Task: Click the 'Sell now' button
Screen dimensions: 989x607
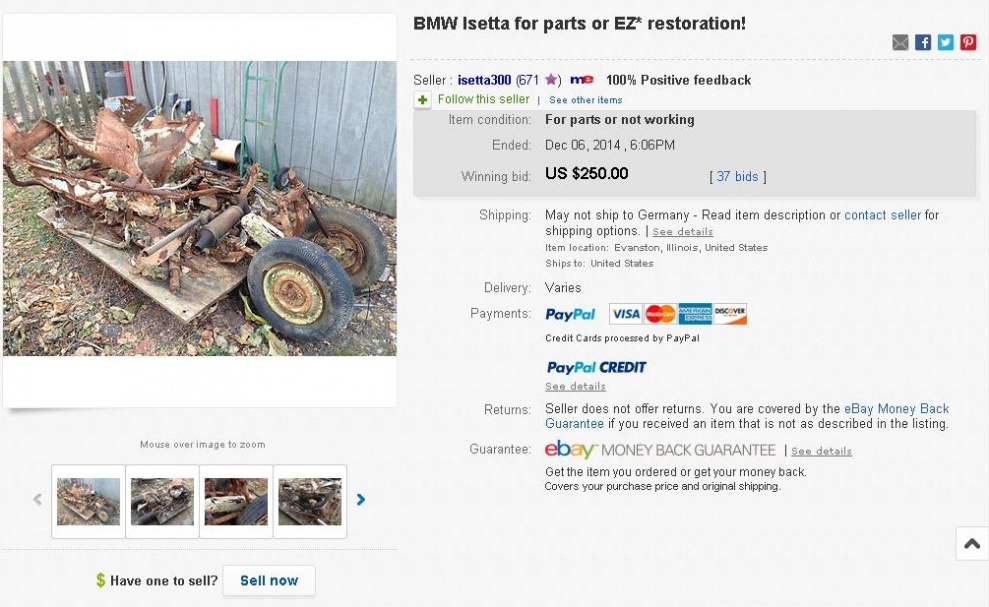Action: [268, 580]
